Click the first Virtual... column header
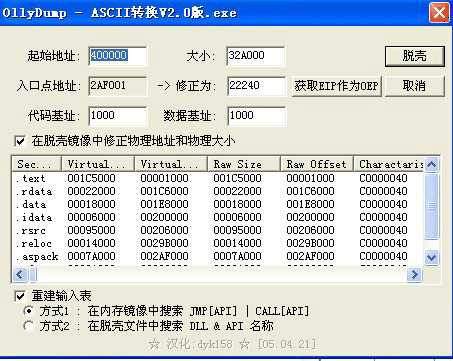The image size is (453, 361). 98,164
